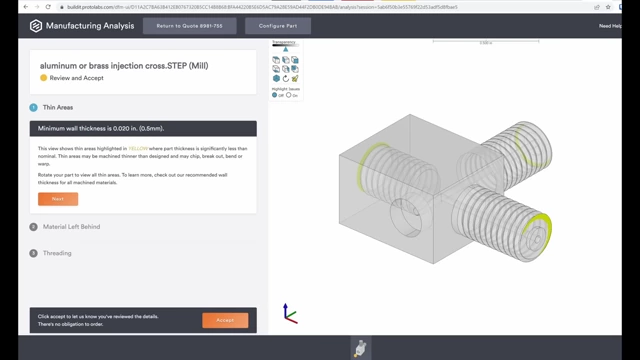Click the Configure Part button
This screenshot has height=360, width=640.
[x=278, y=26]
